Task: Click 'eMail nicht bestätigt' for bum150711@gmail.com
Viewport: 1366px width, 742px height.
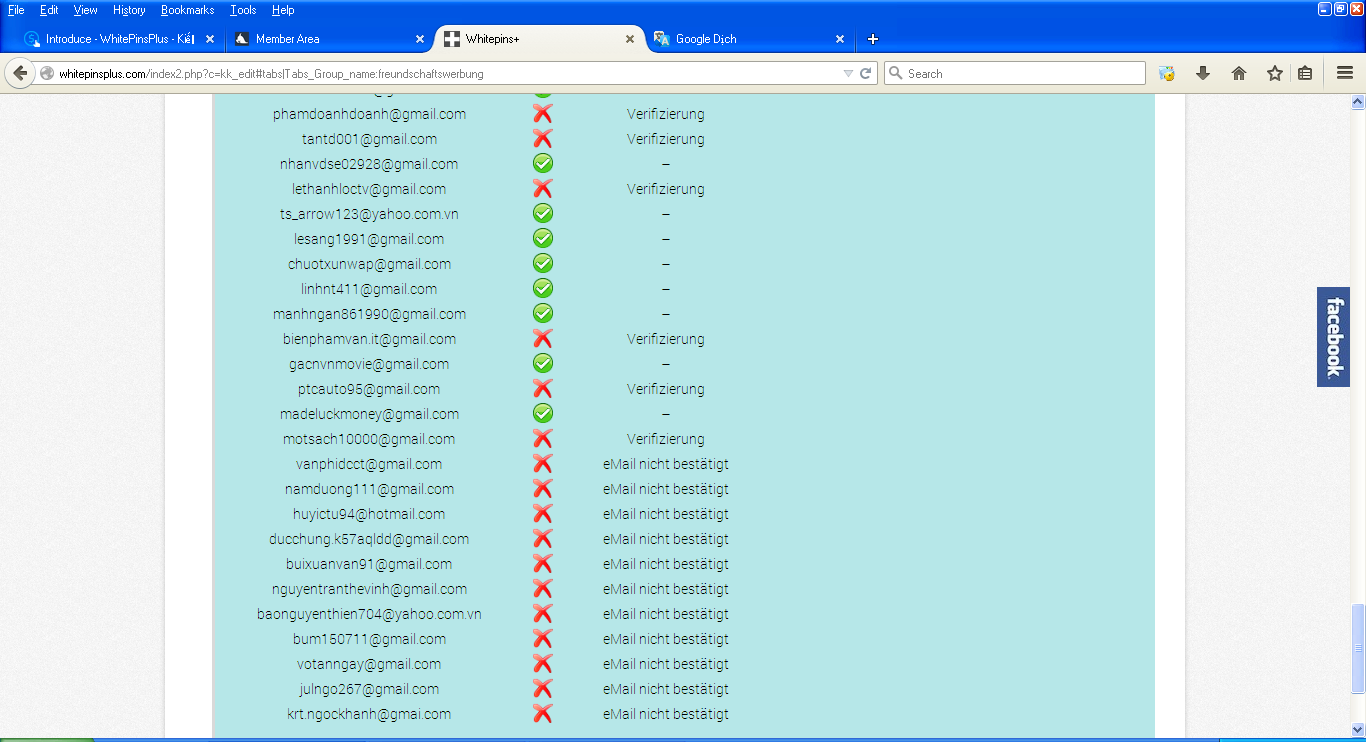Action: coord(666,639)
